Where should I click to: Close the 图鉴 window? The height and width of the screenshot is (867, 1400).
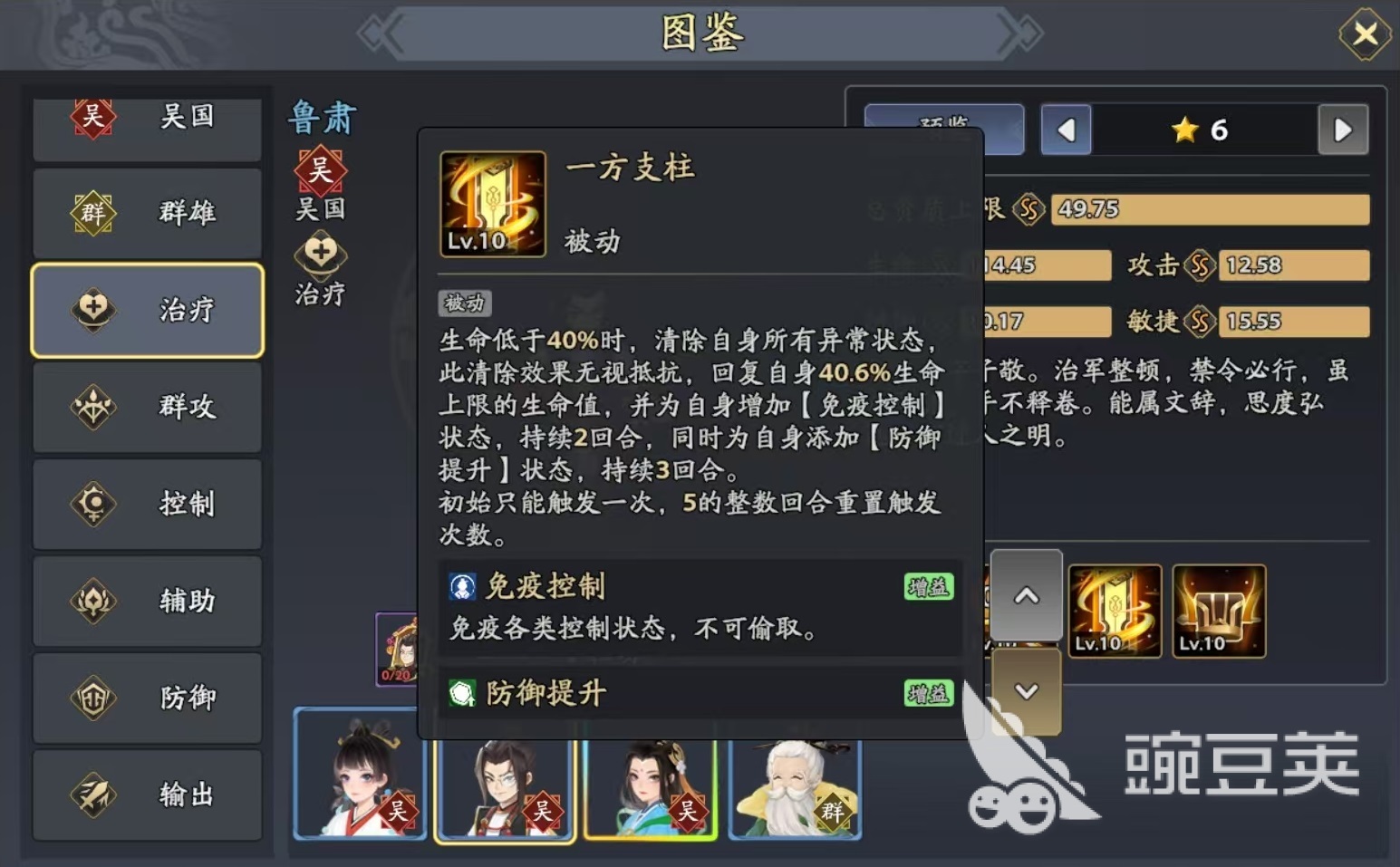[x=1365, y=34]
